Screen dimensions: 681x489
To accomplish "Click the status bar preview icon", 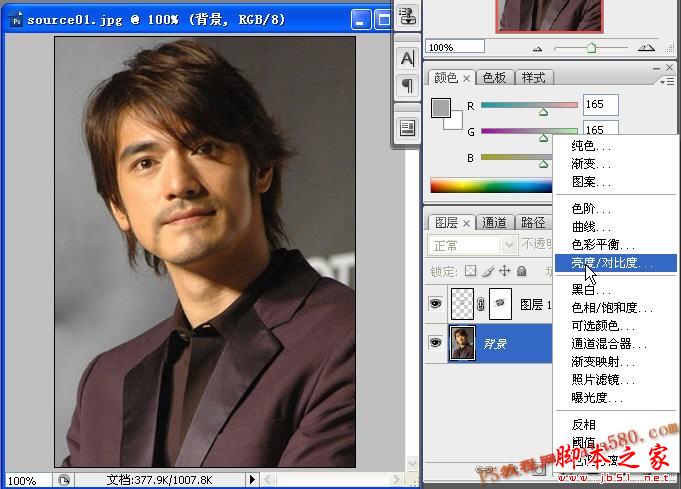I will pyautogui.click(x=64, y=480).
